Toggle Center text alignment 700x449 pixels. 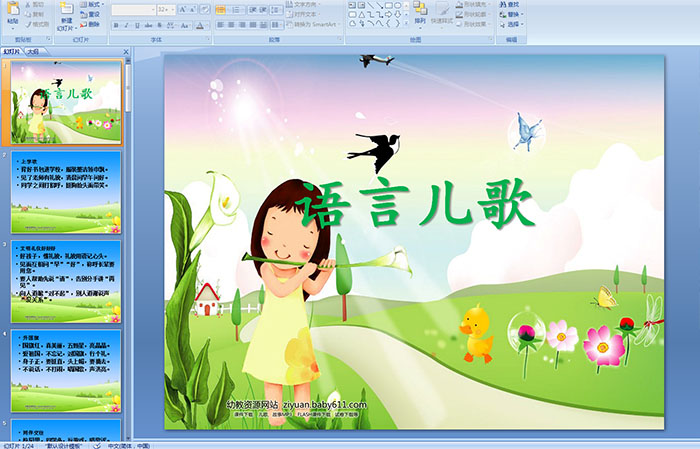[x=231, y=25]
